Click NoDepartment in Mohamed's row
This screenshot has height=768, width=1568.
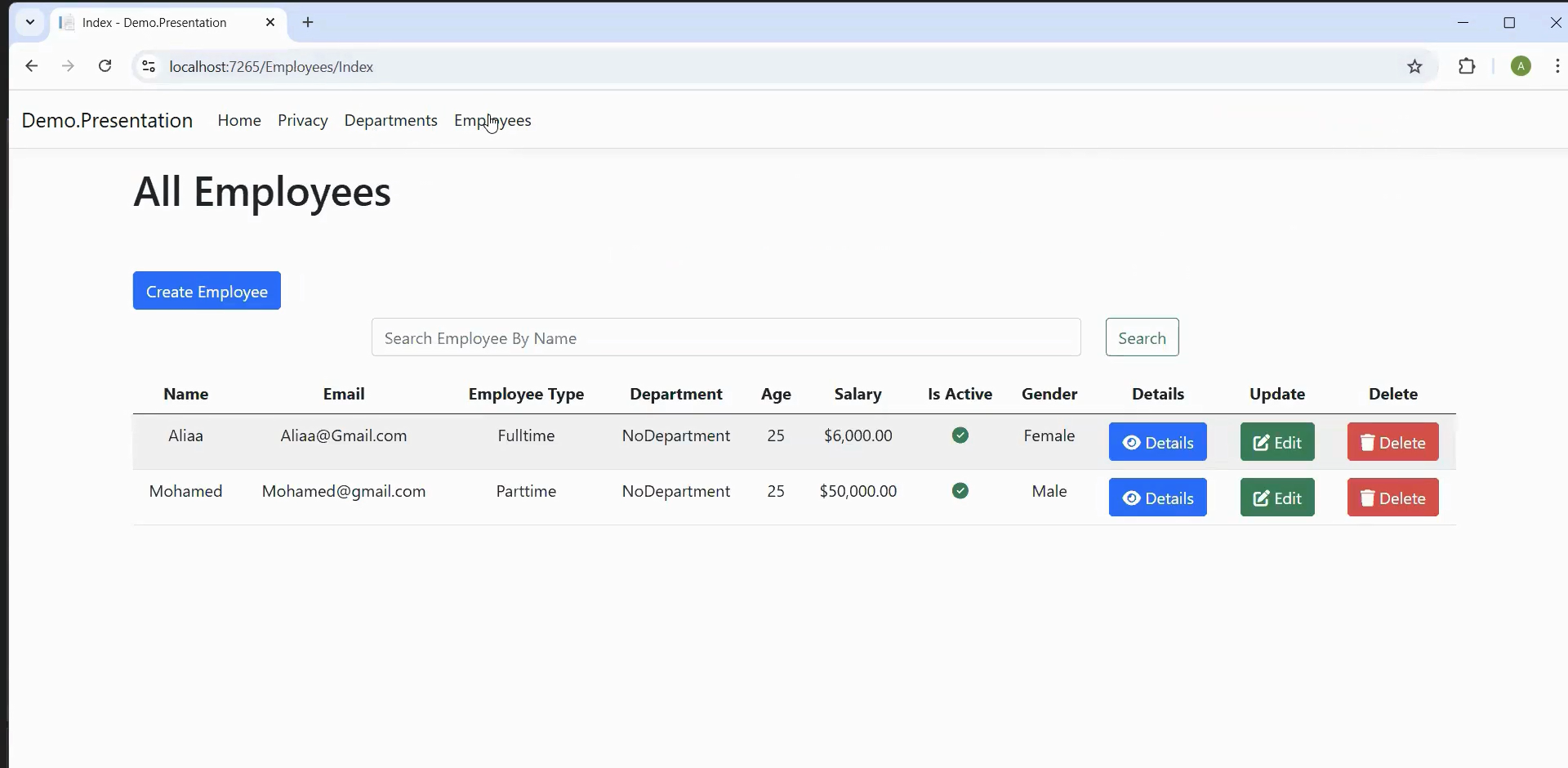(x=676, y=491)
